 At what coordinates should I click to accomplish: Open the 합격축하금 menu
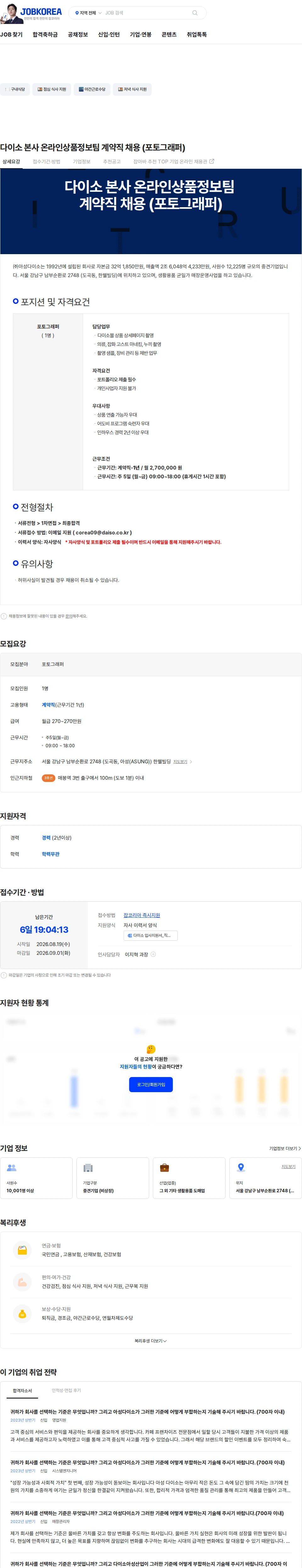(45, 35)
